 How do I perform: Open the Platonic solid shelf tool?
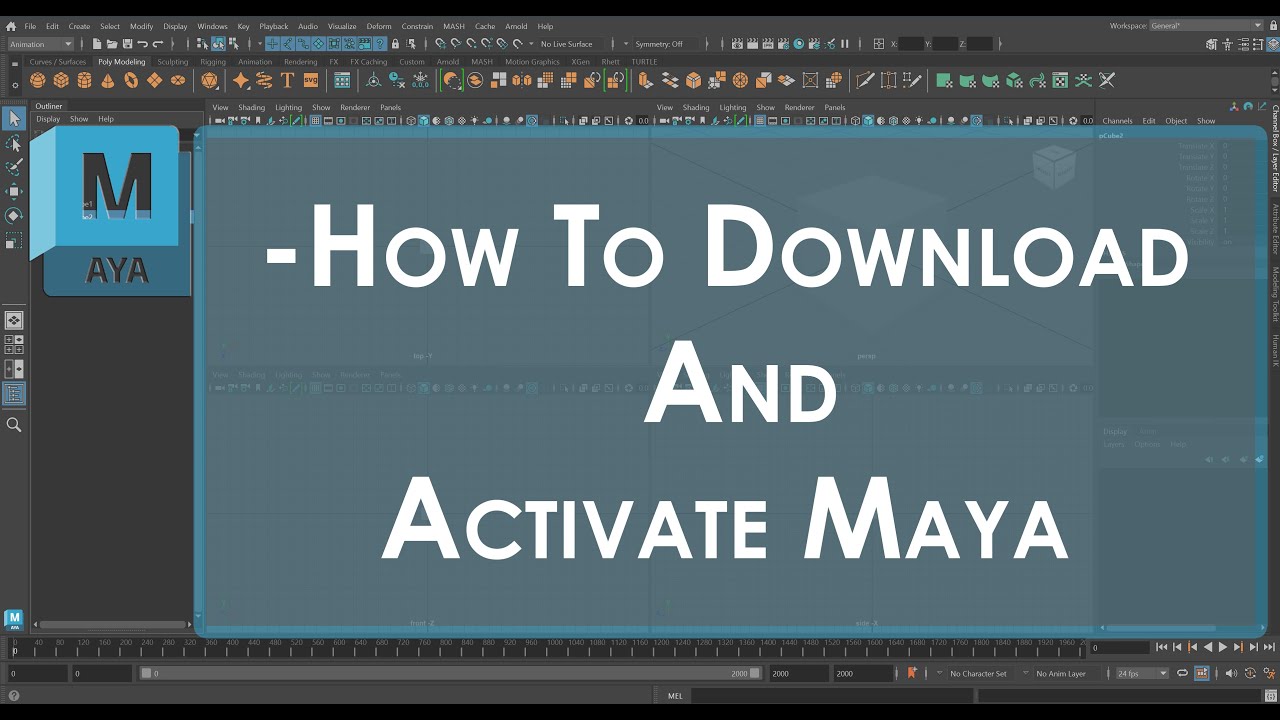pyautogui.click(x=210, y=81)
